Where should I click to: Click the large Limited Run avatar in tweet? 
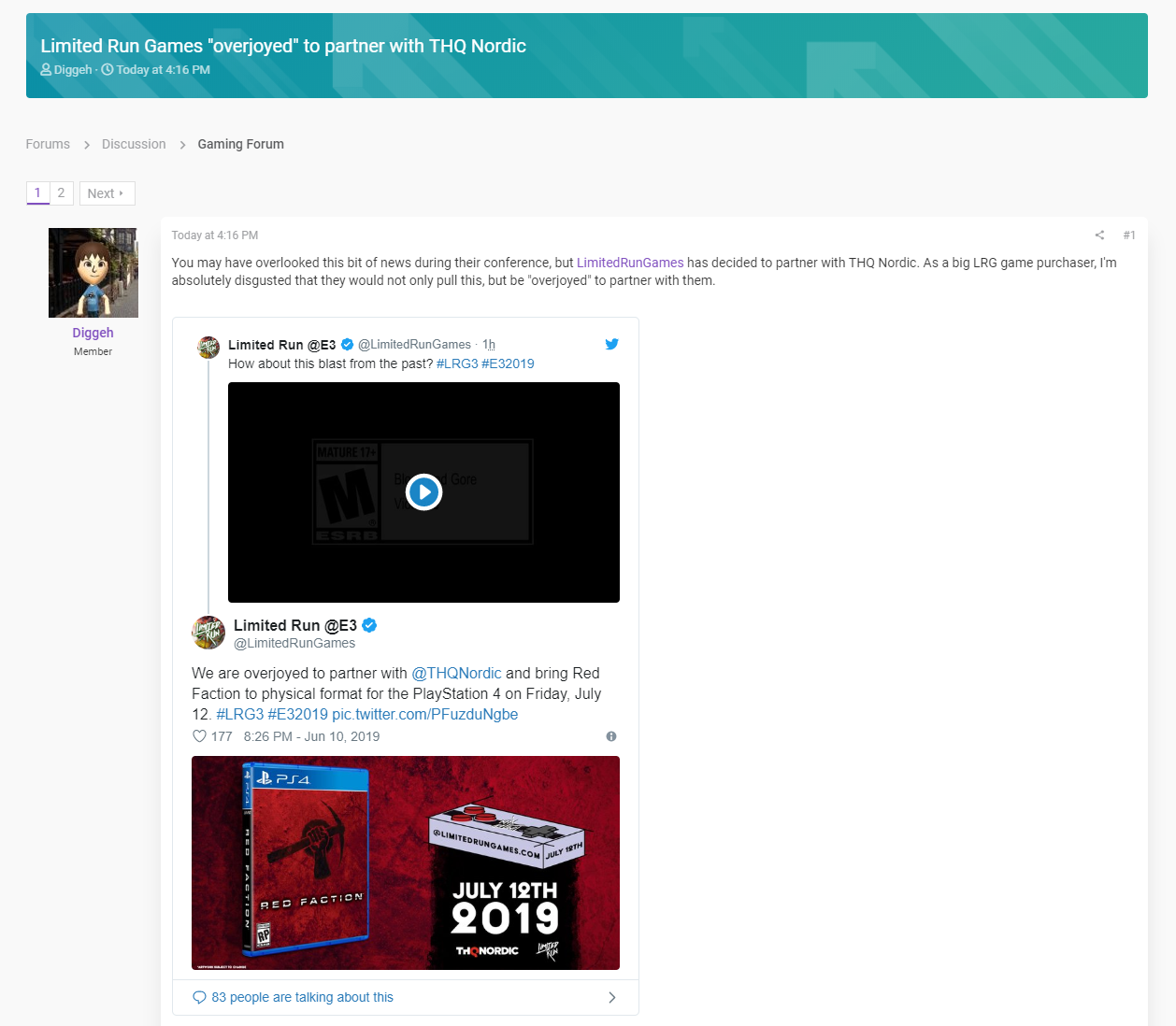(x=208, y=633)
